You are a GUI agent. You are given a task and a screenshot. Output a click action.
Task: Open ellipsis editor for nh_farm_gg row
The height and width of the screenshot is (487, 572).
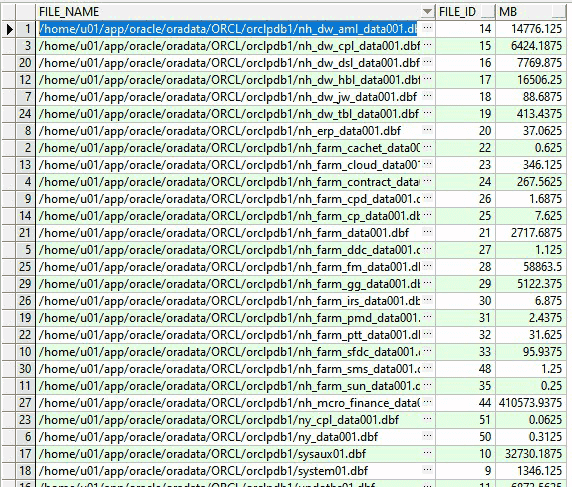click(x=428, y=284)
